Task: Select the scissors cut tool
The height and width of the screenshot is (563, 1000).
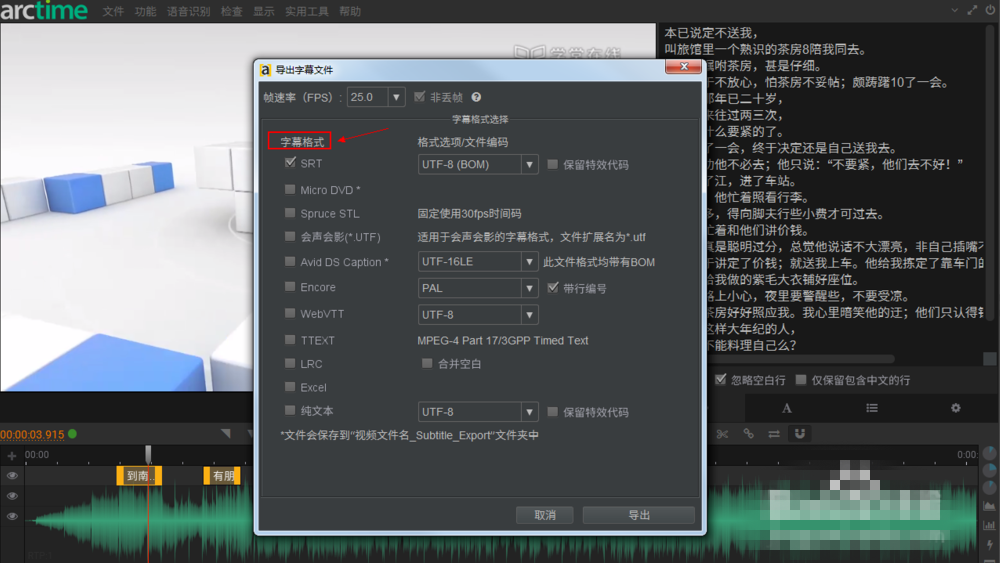Action: coord(723,434)
